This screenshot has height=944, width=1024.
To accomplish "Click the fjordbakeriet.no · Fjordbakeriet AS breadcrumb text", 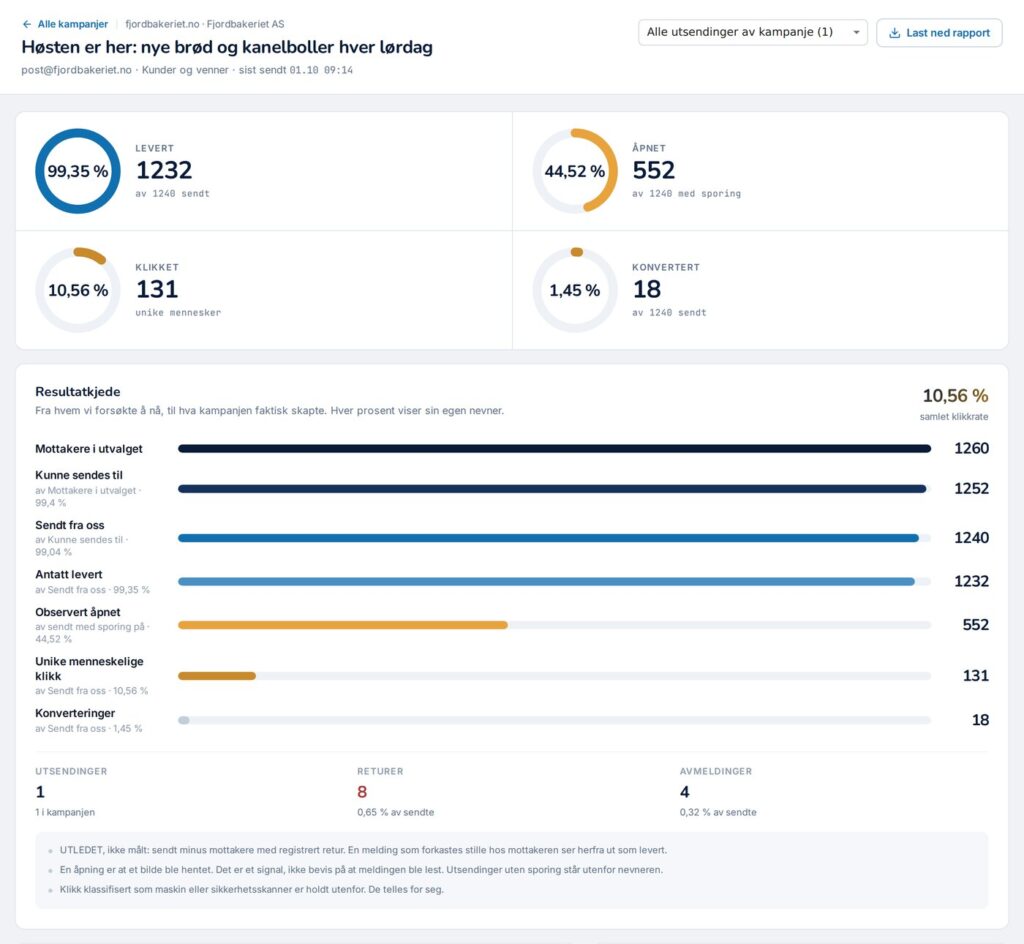I will [204, 24].
